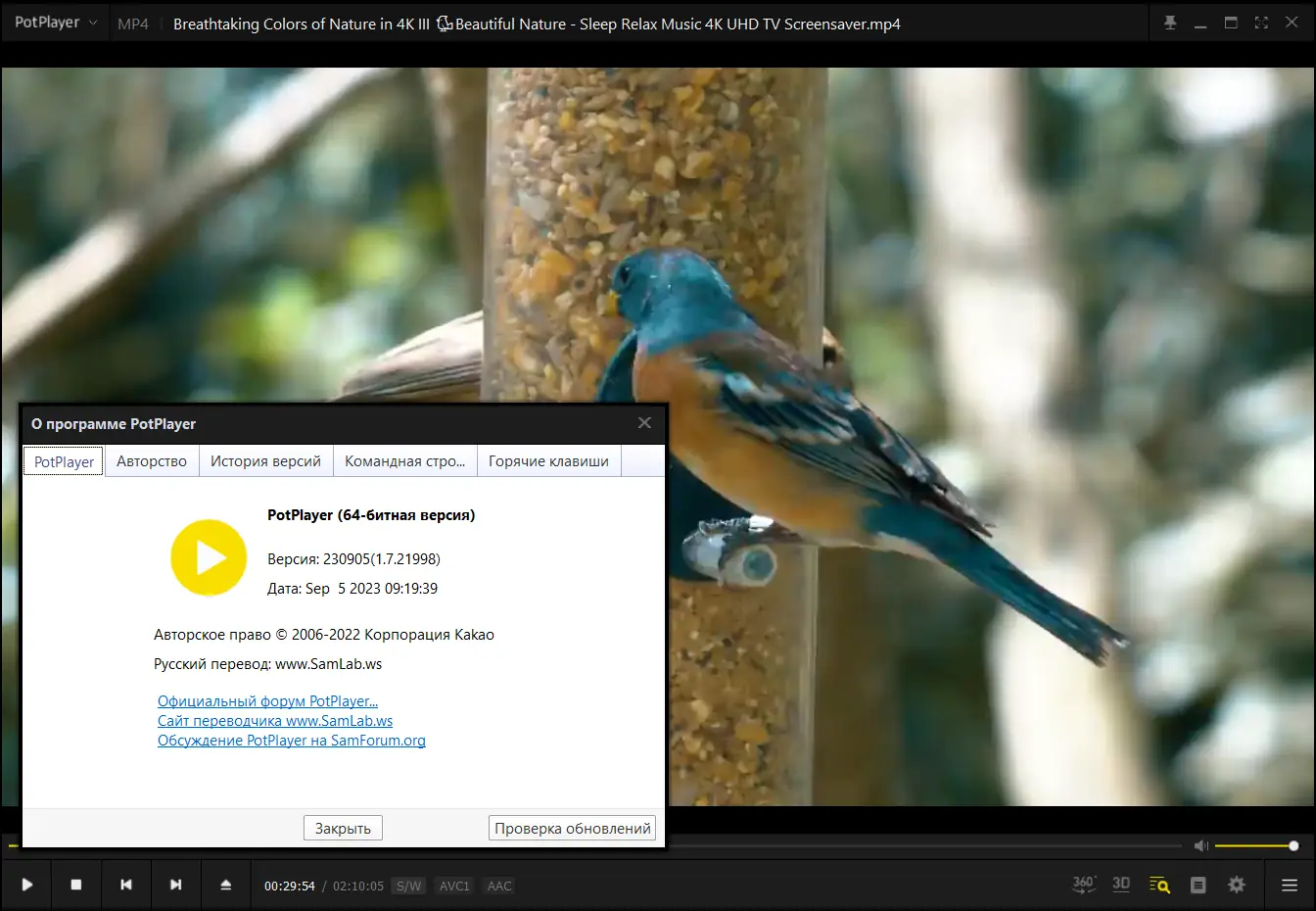Image resolution: width=1316 pixels, height=911 pixels.
Task: Click the Дата: Sep 5 2023 text
Action: pos(352,589)
